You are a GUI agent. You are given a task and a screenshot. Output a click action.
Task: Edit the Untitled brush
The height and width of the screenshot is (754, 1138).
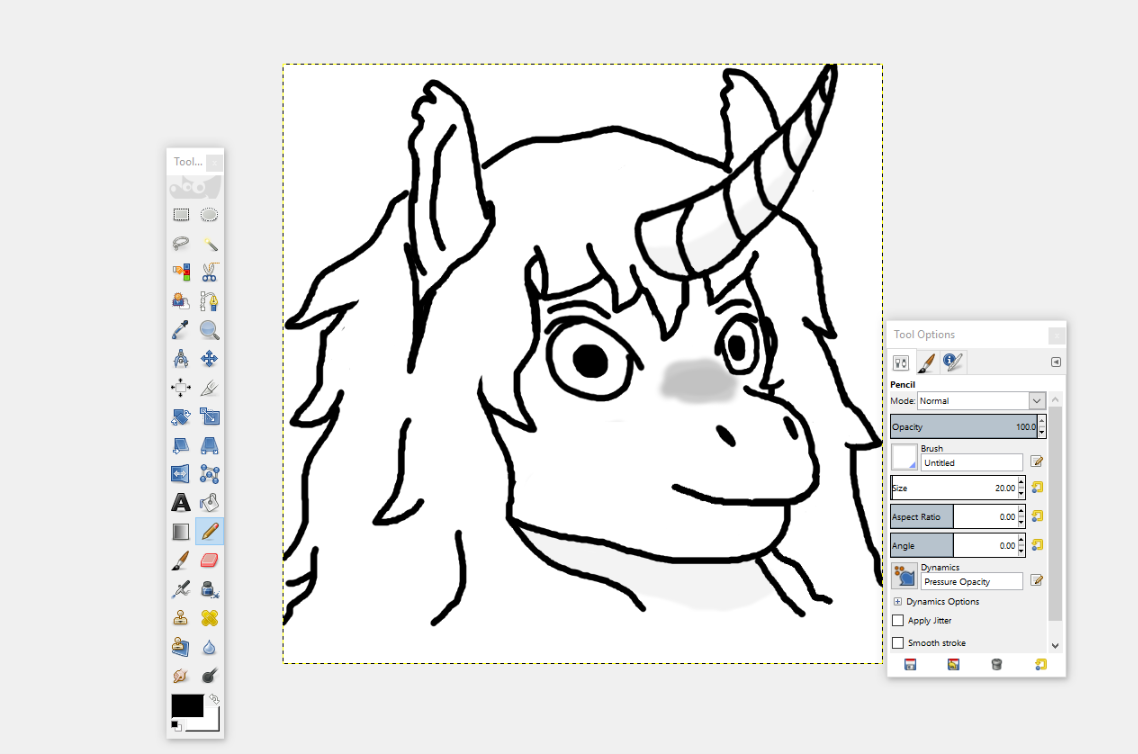(1036, 462)
